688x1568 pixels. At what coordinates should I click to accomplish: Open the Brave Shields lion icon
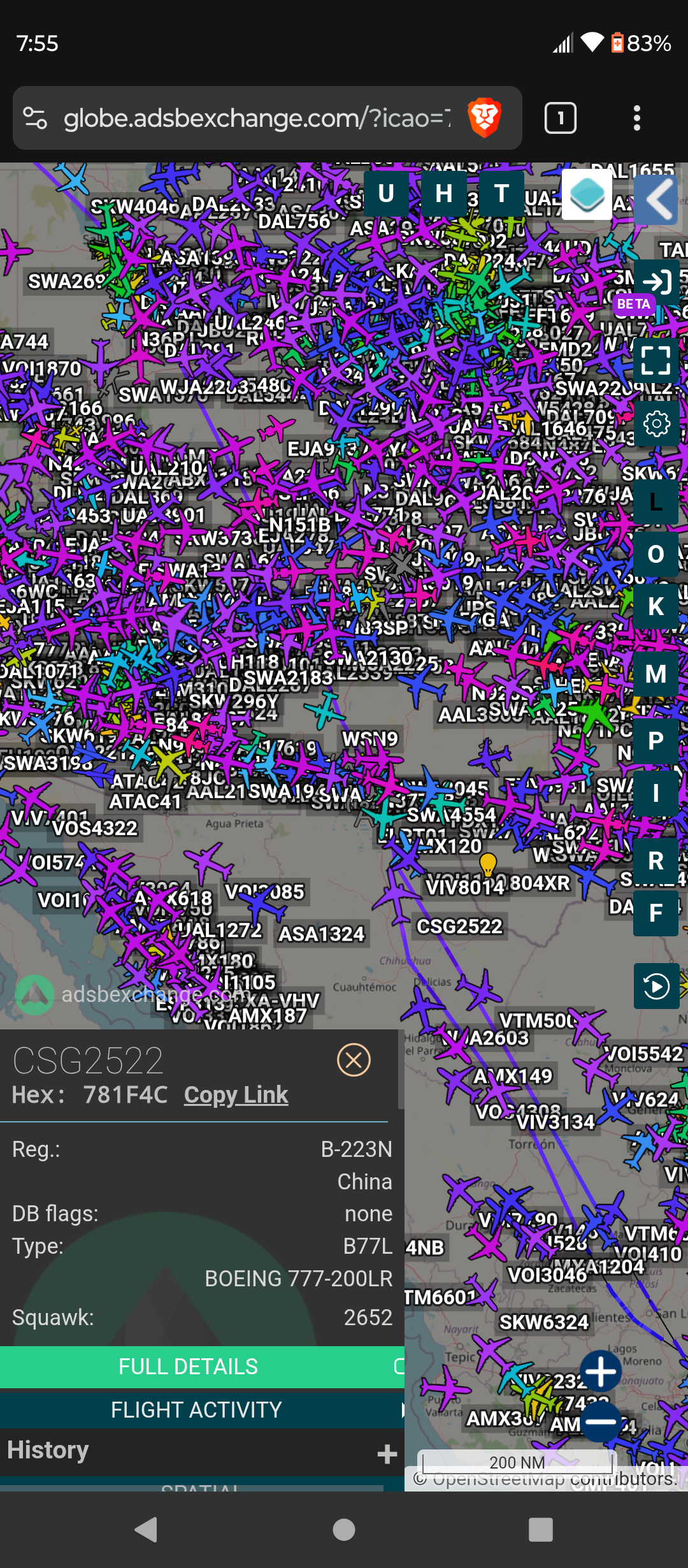coord(485,118)
